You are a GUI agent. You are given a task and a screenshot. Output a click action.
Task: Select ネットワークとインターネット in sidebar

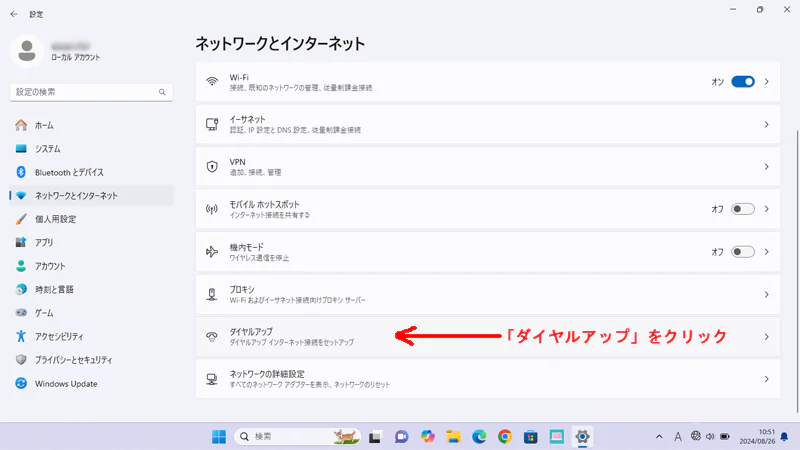pyautogui.click(x=92, y=196)
